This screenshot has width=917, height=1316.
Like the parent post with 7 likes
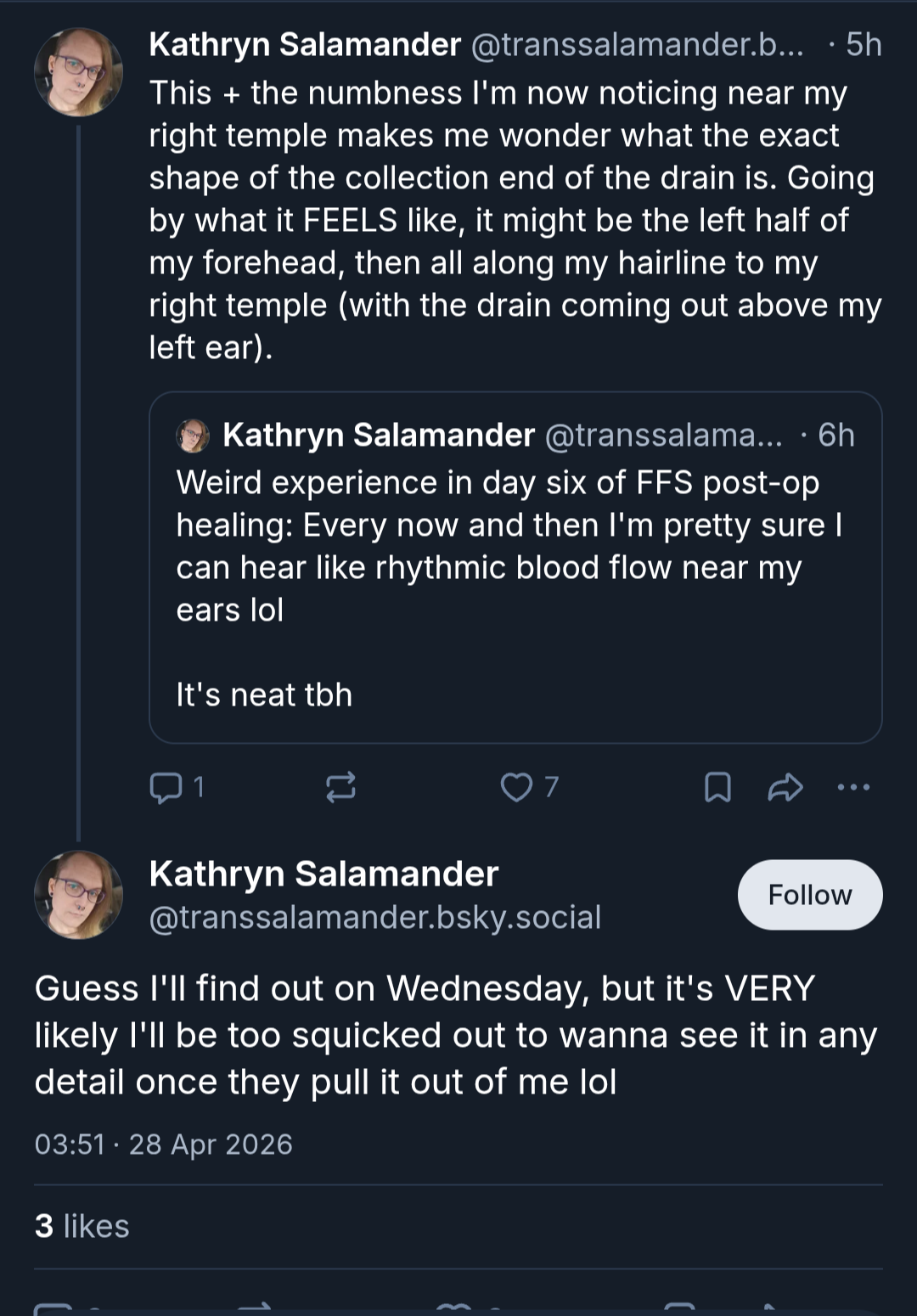516,787
